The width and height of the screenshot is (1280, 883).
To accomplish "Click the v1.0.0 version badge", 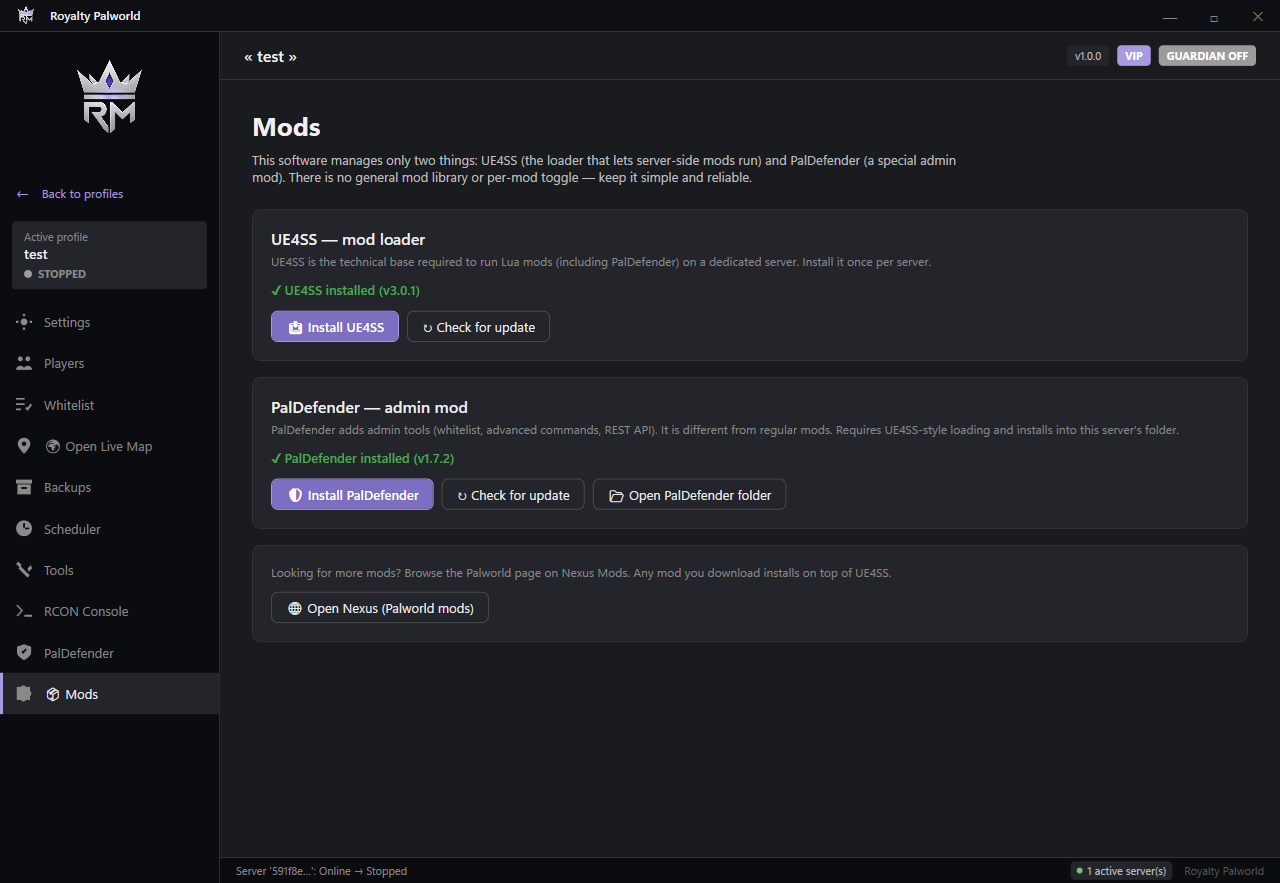I will [x=1088, y=56].
